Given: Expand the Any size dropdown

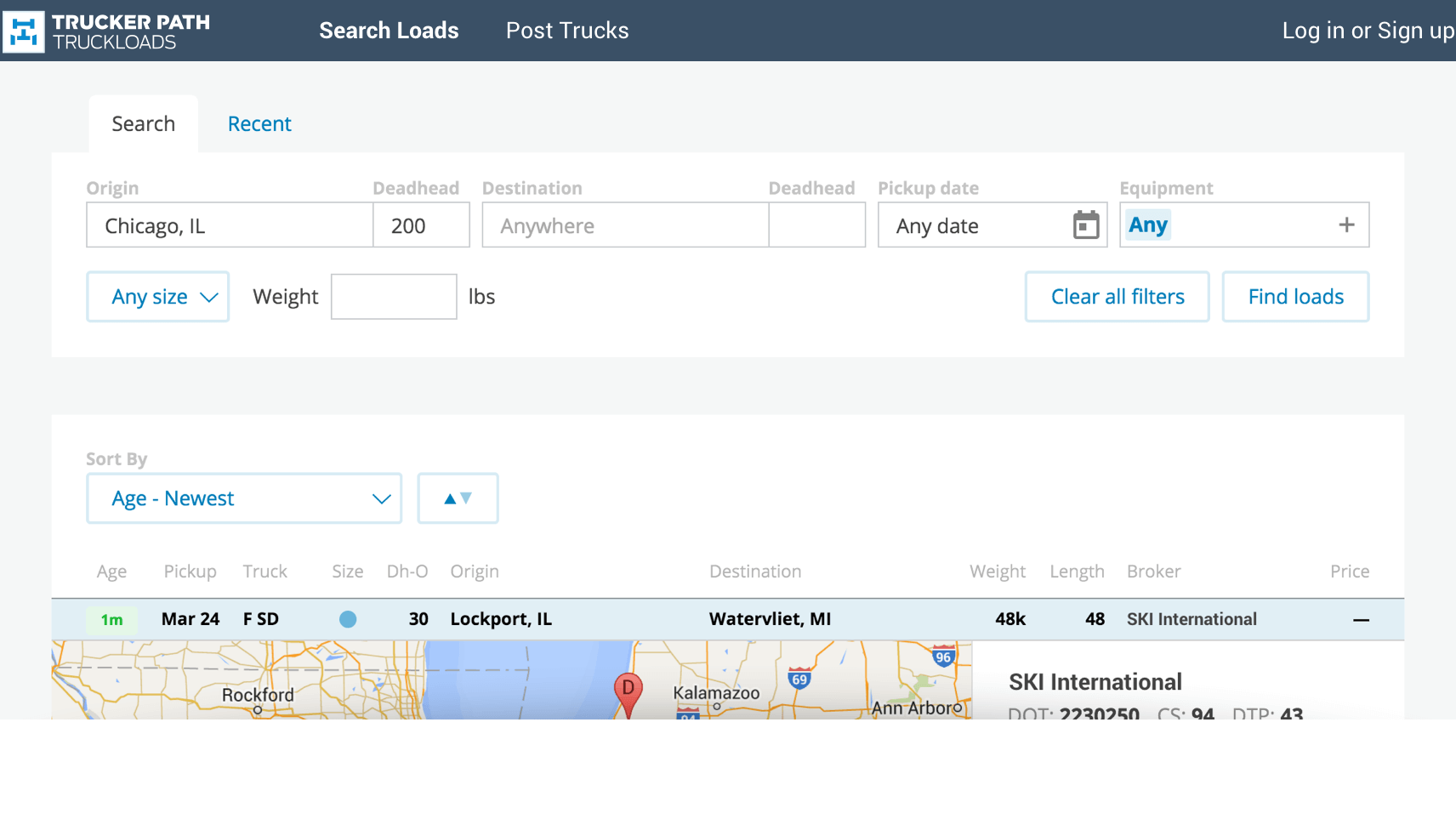Looking at the screenshot, I should pos(158,297).
